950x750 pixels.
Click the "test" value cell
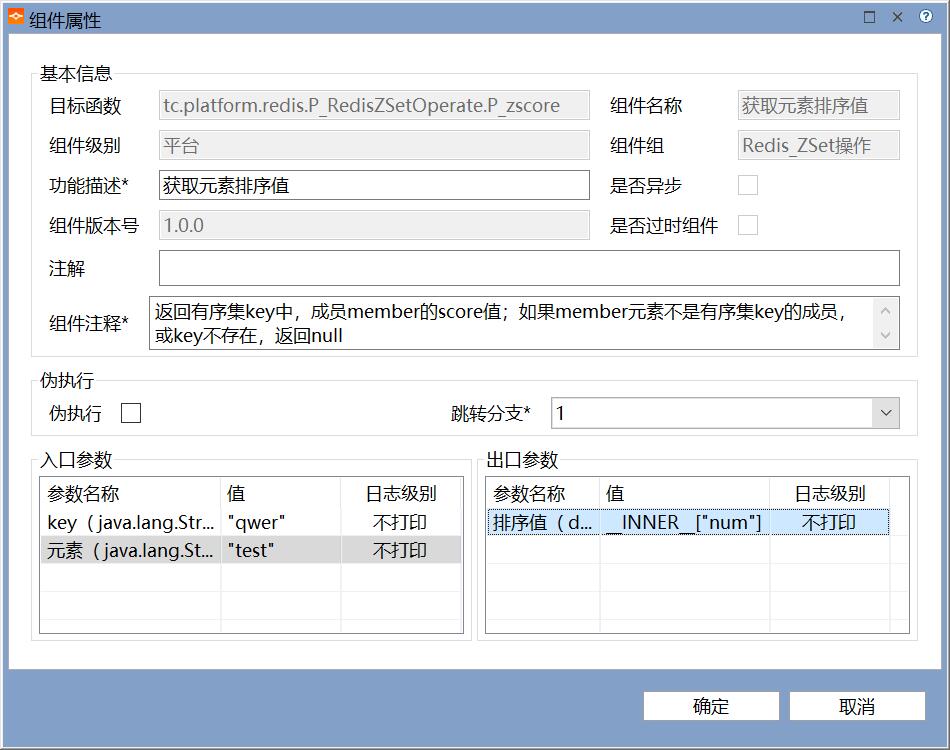click(281, 550)
